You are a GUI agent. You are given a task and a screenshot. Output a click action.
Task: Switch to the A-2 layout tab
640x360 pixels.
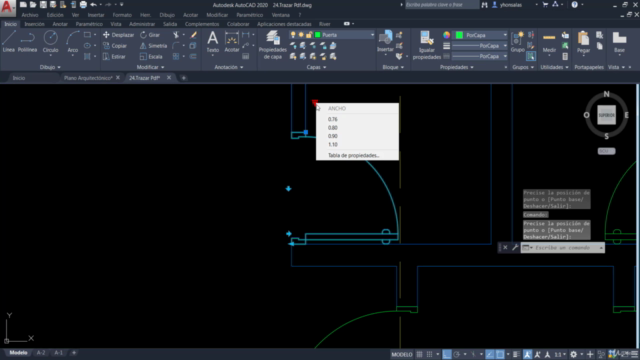(x=41, y=353)
